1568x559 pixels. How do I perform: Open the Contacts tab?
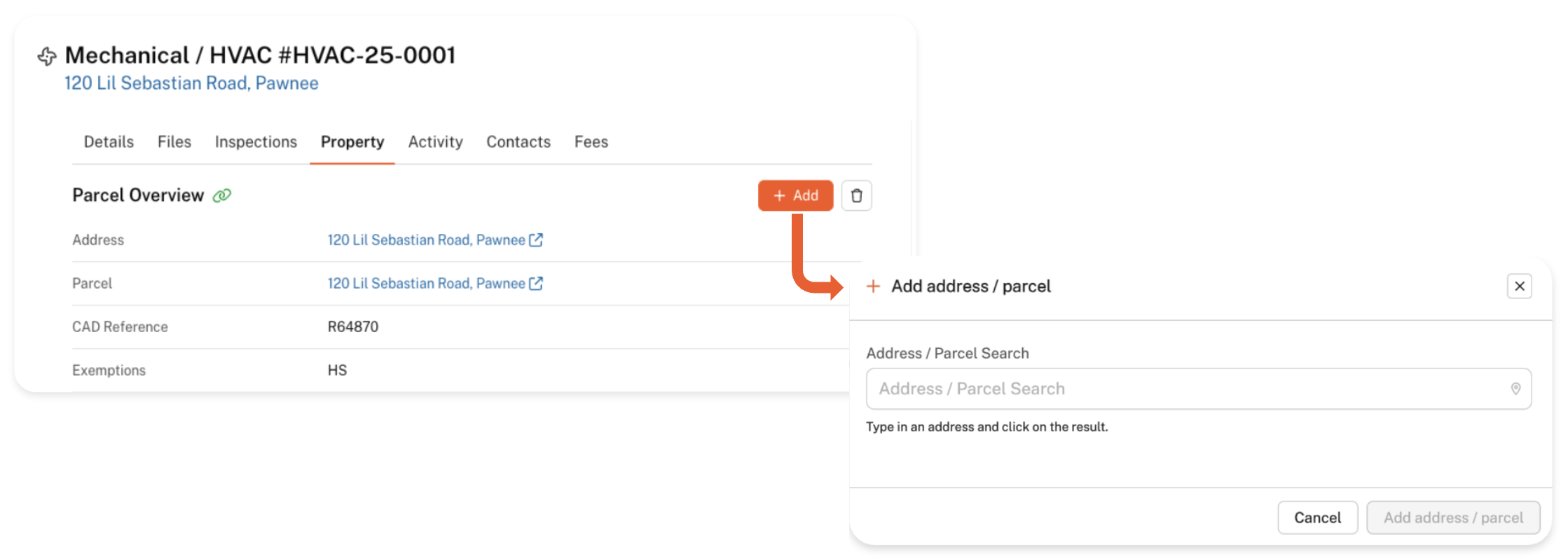click(518, 142)
